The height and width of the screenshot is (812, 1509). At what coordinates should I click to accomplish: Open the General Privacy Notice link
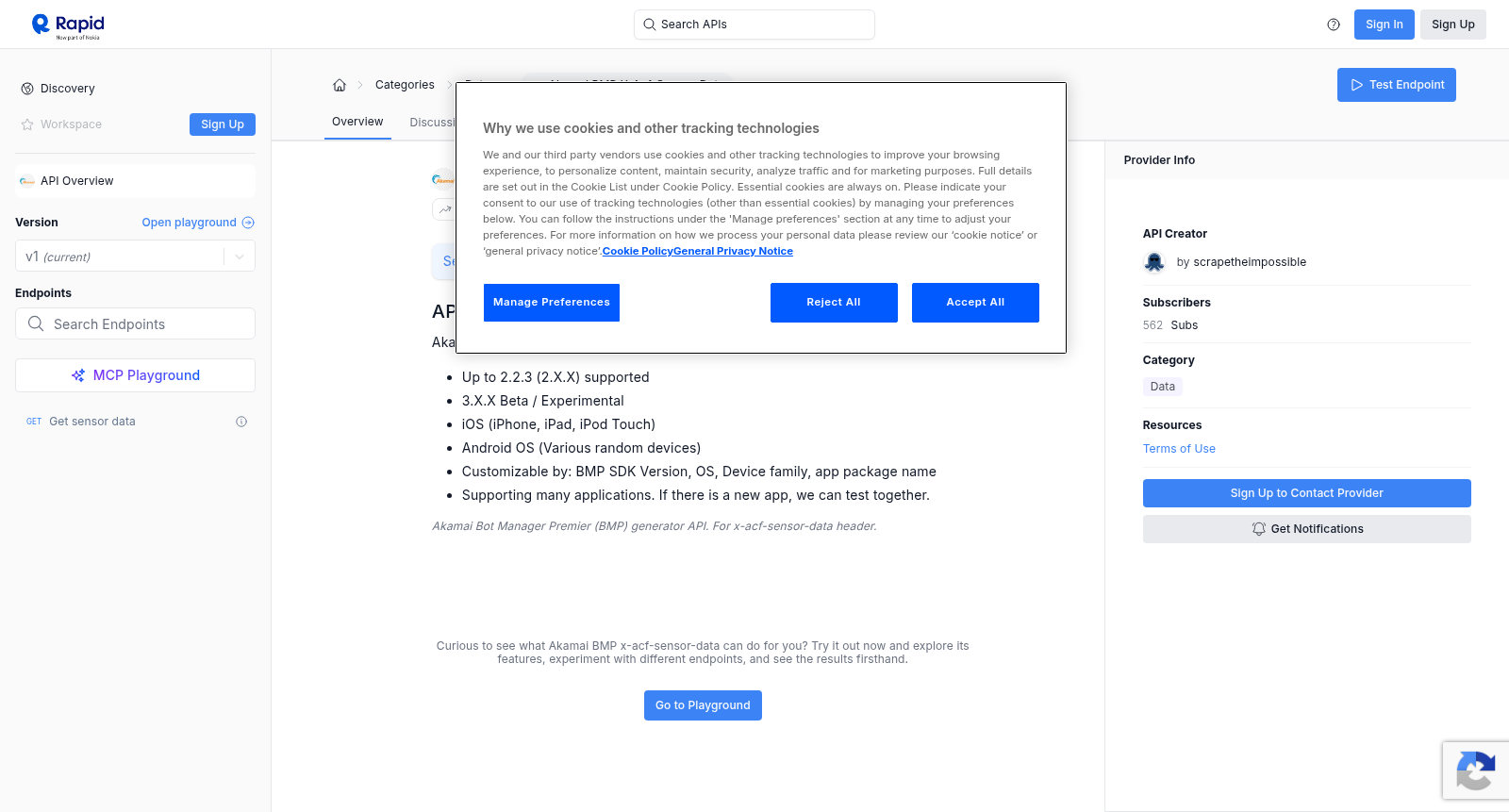(733, 251)
